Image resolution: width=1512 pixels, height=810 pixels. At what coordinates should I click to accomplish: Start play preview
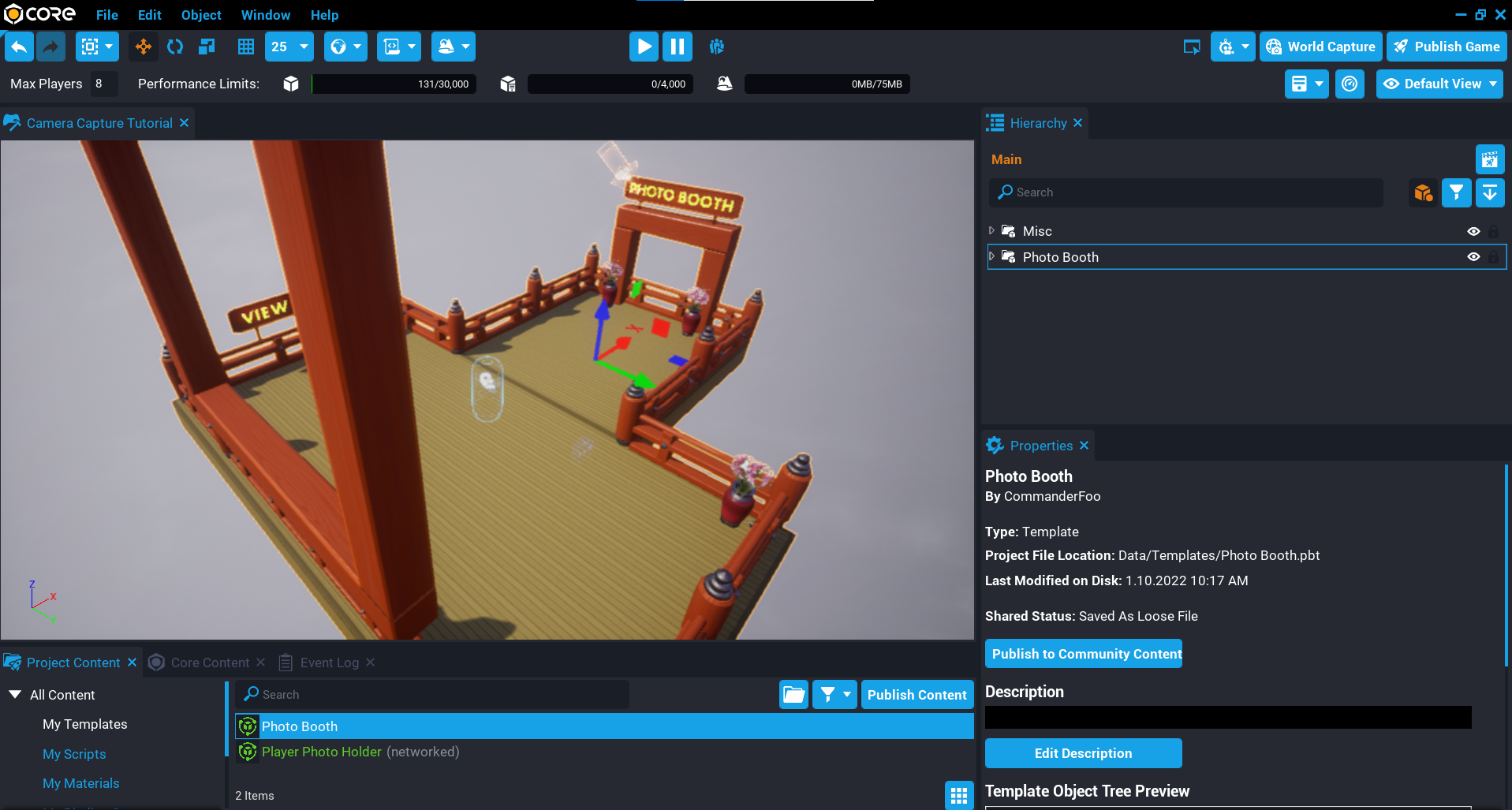tap(644, 47)
